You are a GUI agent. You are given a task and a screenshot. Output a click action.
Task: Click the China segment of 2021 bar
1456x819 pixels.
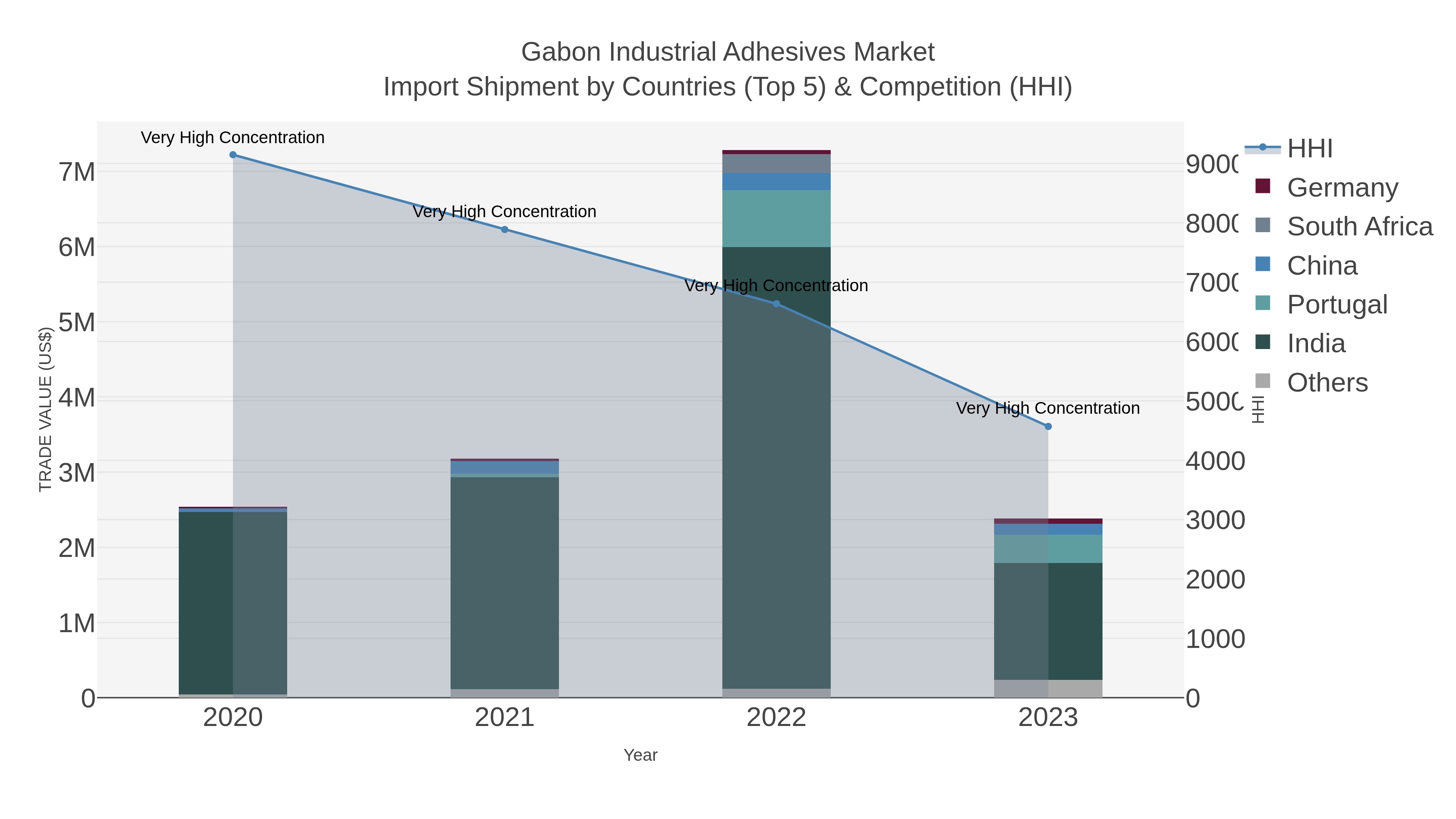505,468
